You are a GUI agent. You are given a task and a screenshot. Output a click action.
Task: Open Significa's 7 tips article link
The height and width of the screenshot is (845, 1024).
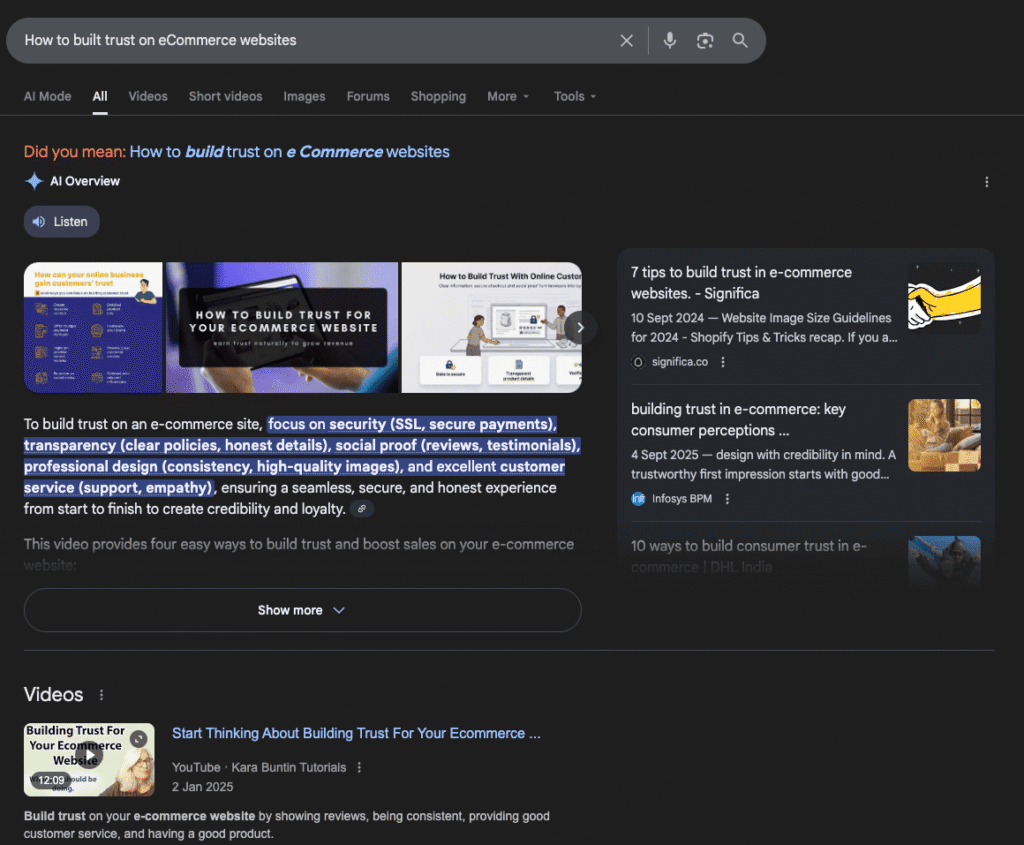tap(740, 283)
